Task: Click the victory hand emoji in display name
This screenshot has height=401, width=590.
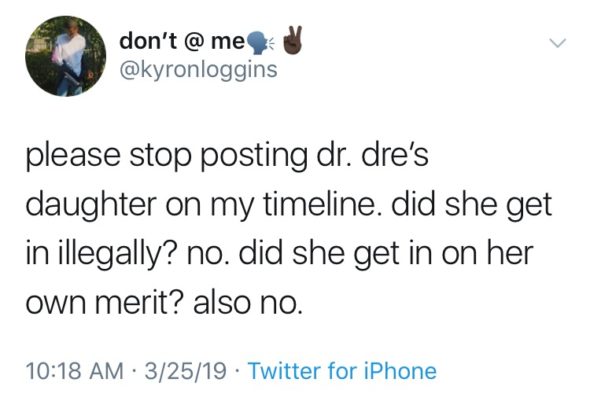Action: [x=292, y=39]
